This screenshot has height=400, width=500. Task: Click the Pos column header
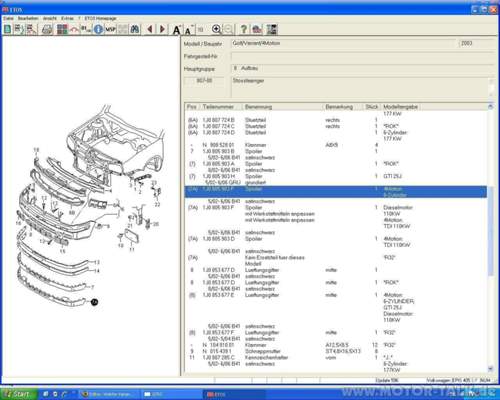192,107
